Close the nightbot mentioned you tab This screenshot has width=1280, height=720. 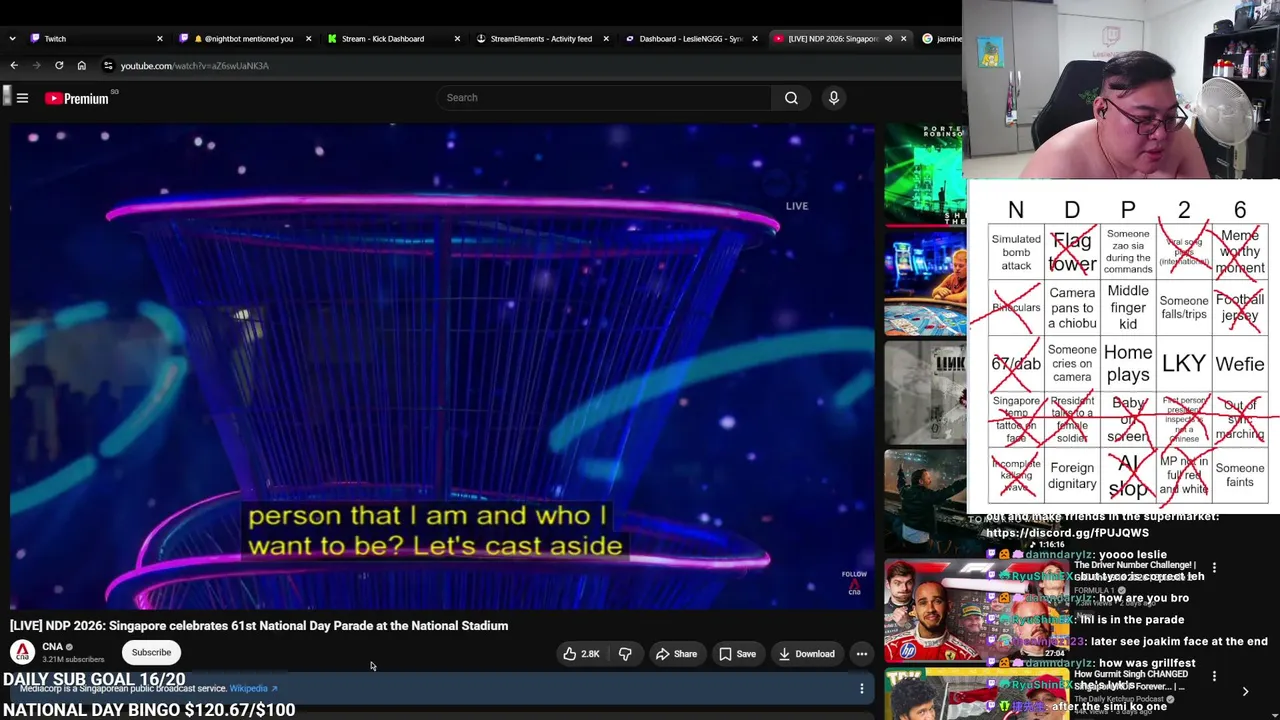[308, 39]
